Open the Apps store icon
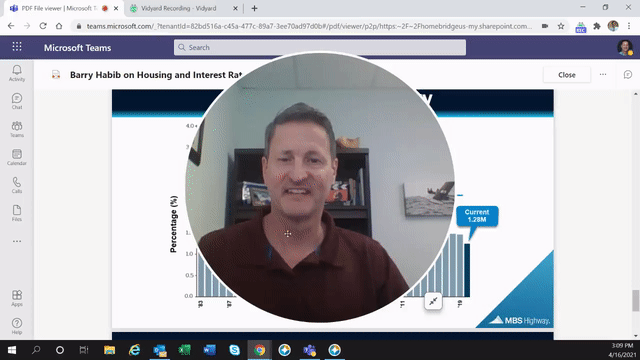 17,298
